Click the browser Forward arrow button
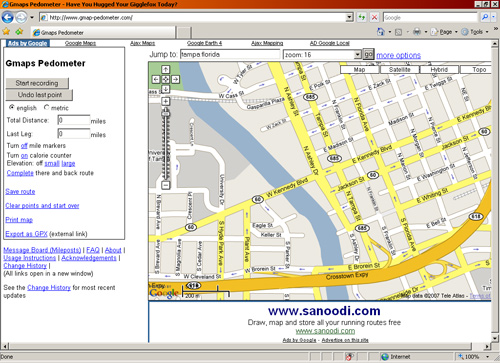The width and height of the screenshot is (500, 363). (x=21, y=17)
